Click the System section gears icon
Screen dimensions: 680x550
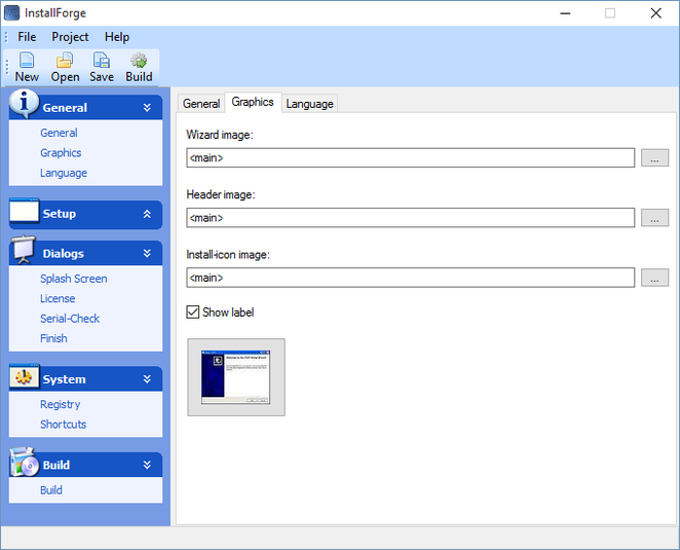click(x=24, y=376)
